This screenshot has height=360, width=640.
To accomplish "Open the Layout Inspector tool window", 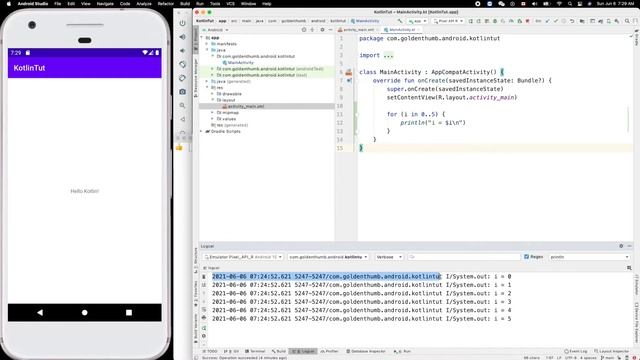I will (x=611, y=351).
